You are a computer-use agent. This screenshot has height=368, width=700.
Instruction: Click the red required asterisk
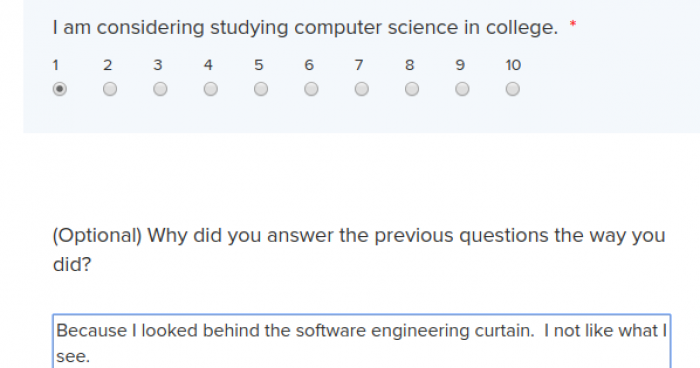(x=573, y=24)
